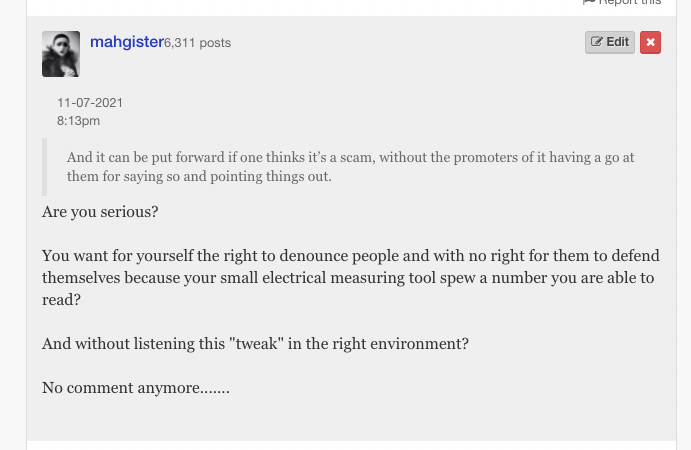Click the 11-07-2021 post date

[90, 103]
